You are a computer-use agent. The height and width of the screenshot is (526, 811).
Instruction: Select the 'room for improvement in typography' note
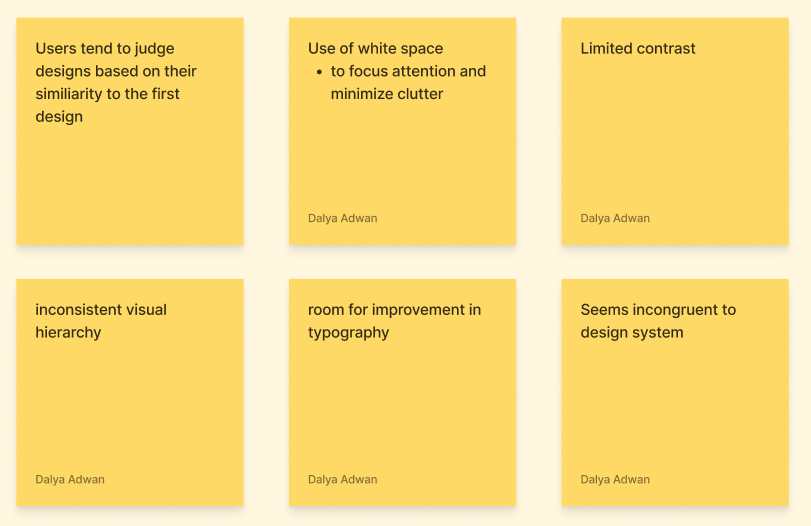(x=402, y=392)
